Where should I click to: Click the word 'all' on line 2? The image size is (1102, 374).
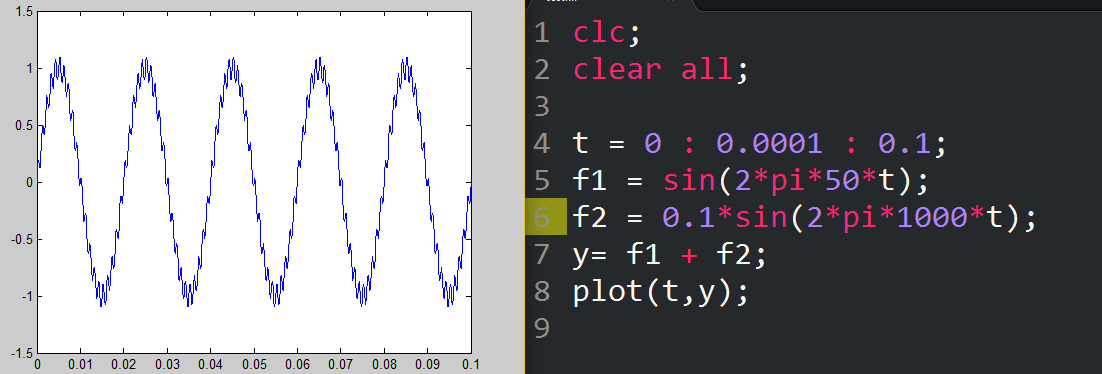pyautogui.click(x=706, y=70)
